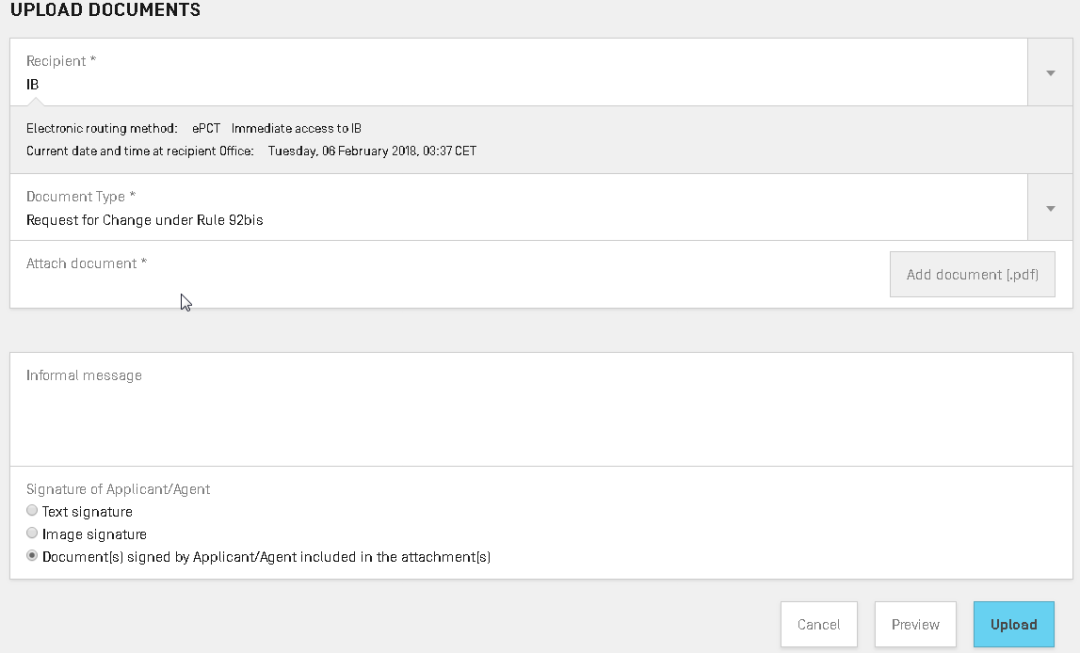Preview the upload before submitting
This screenshot has width=1080, height=653.
[915, 624]
